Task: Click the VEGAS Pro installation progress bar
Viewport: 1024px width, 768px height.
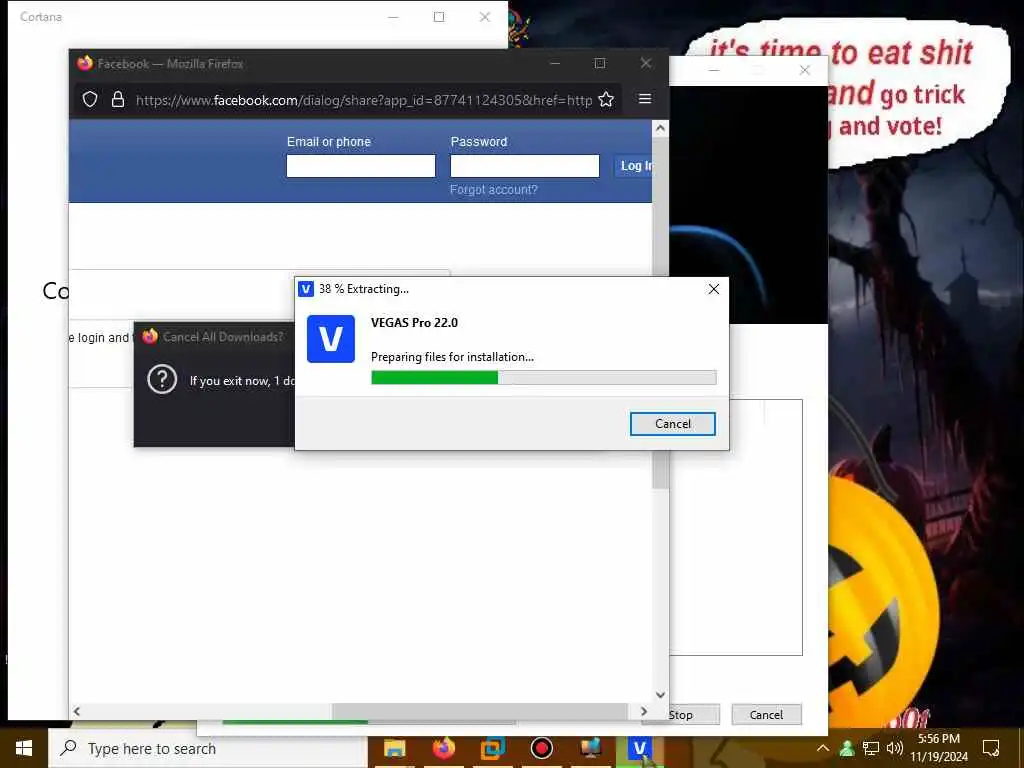Action: [x=543, y=377]
